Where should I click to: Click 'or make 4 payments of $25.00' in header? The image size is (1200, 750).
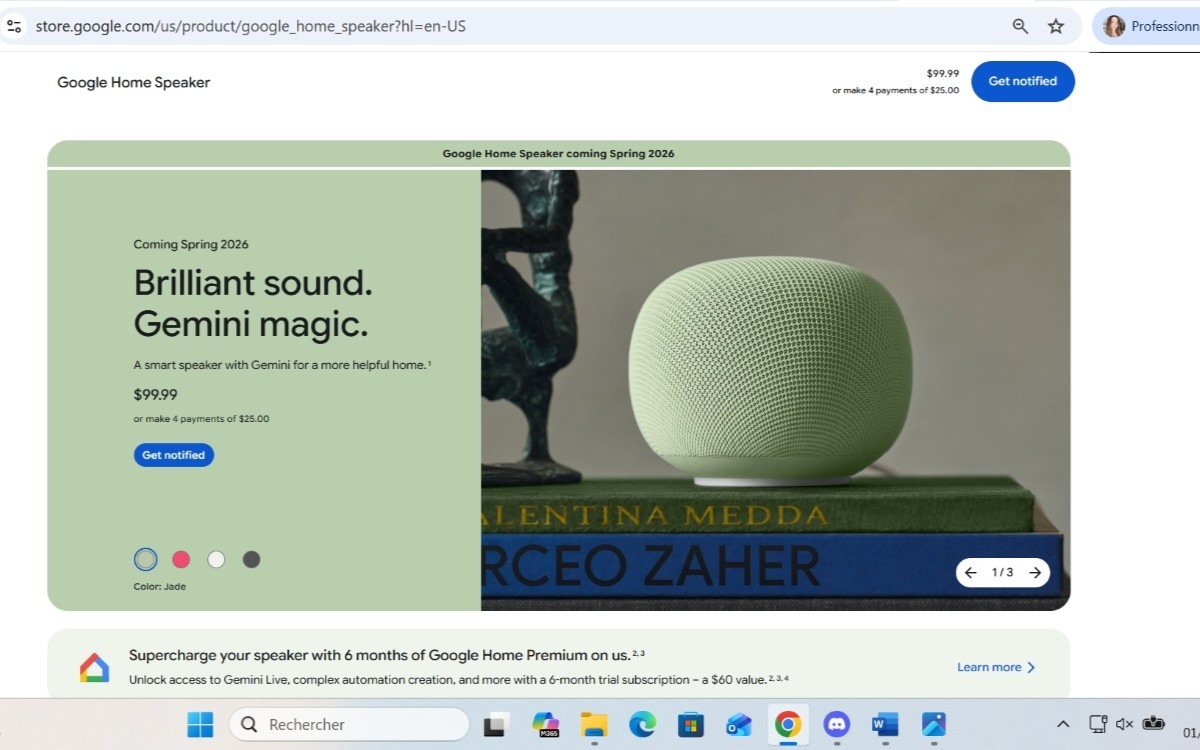[895, 90]
